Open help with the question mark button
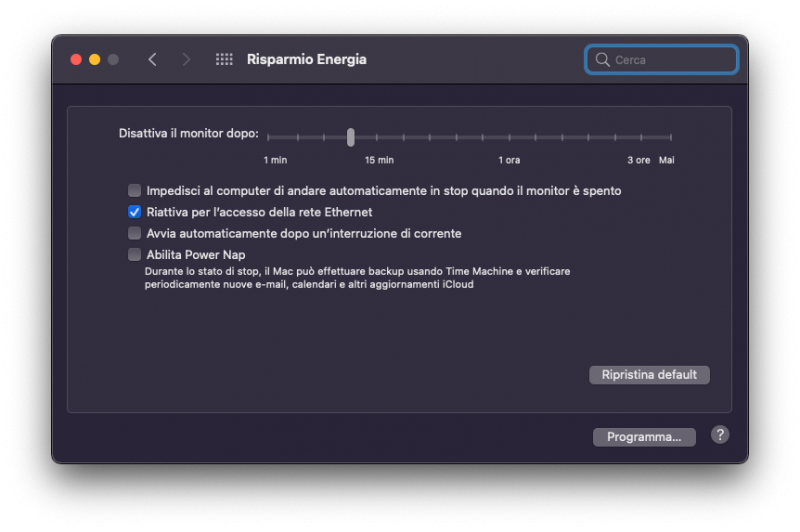 coord(720,435)
